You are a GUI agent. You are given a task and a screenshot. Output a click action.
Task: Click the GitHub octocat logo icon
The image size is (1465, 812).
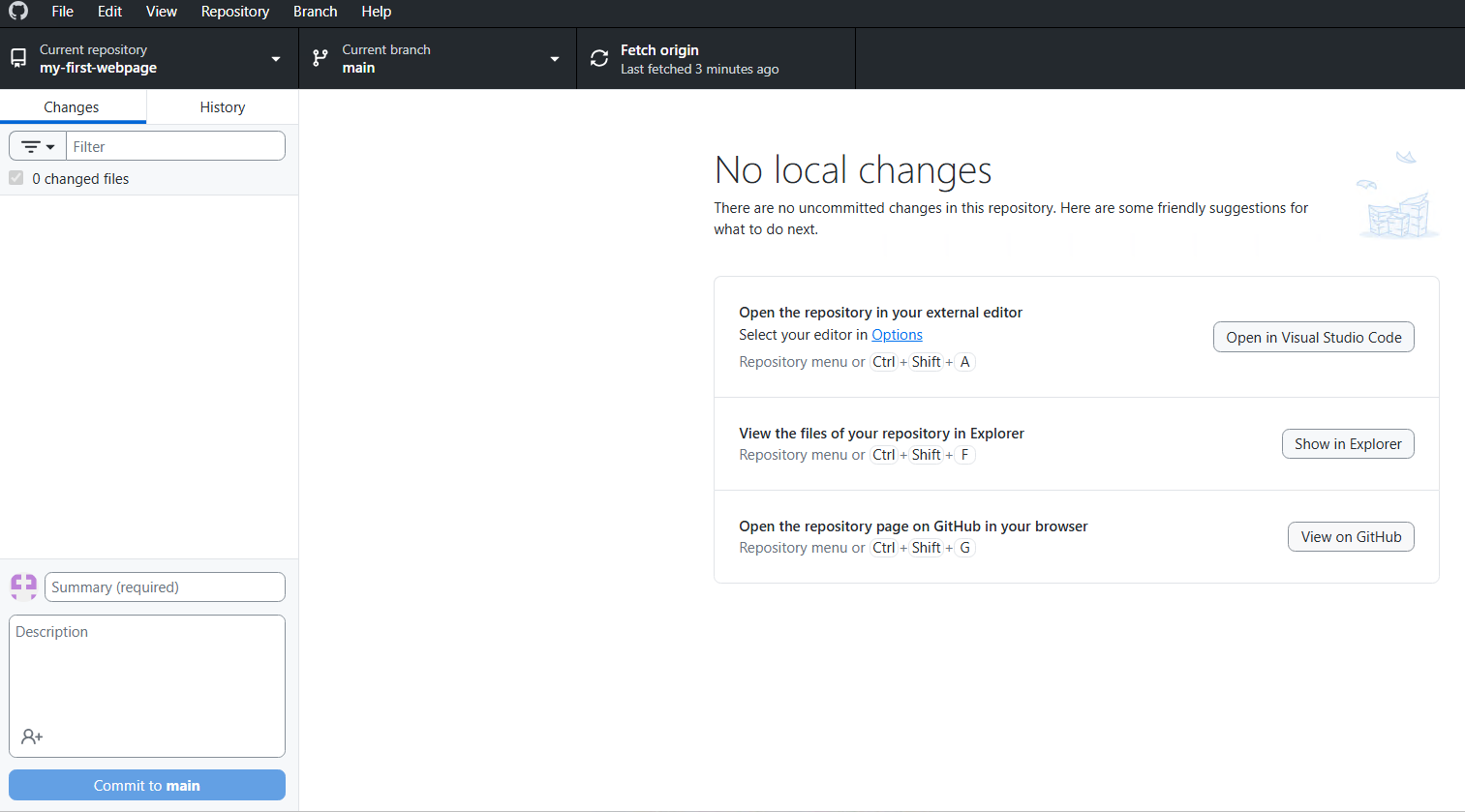(17, 13)
